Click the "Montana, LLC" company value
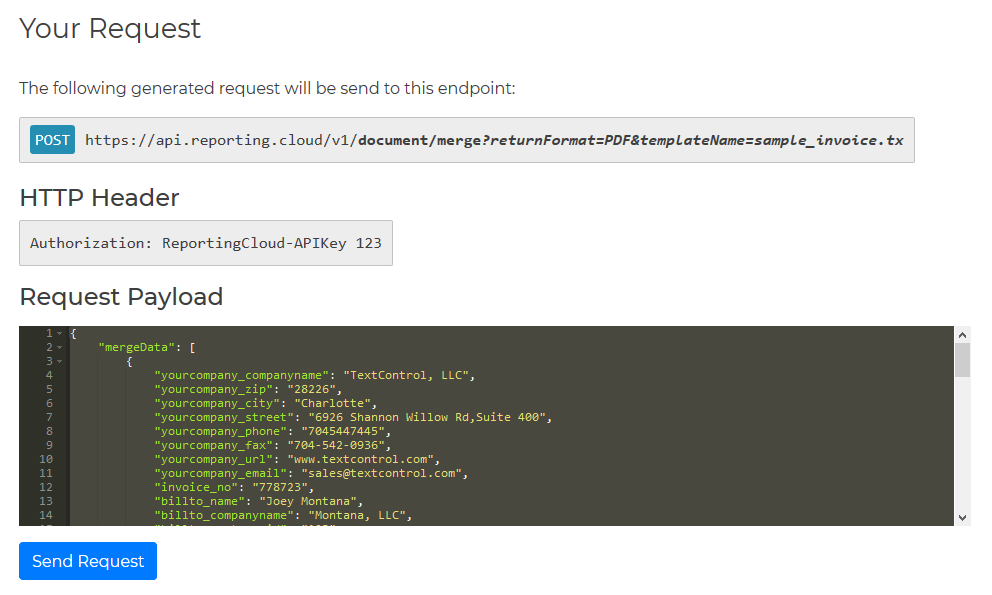Viewport: 992px width, 595px height. pos(357,515)
